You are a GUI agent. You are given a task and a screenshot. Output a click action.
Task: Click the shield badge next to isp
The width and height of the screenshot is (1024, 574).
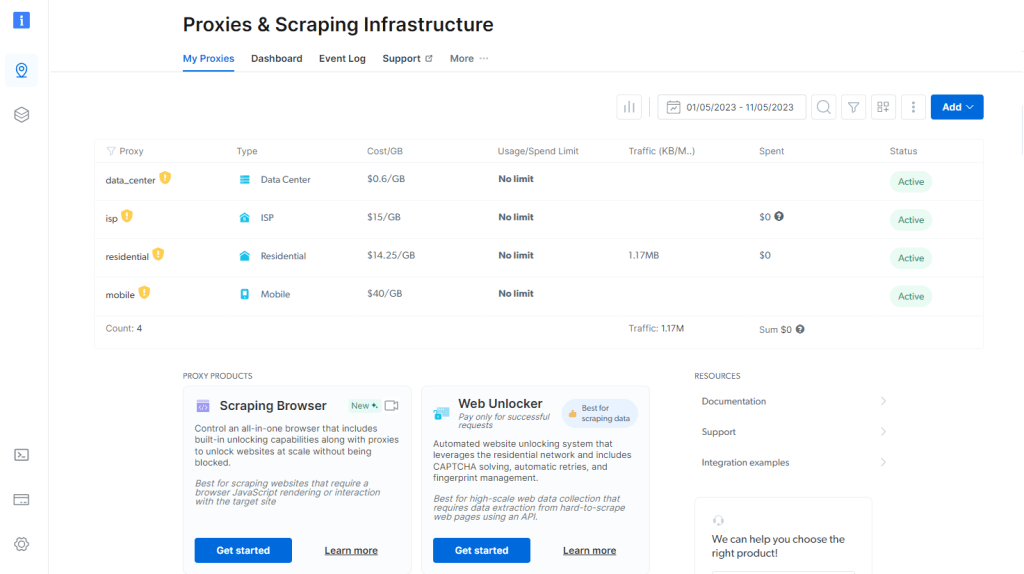[x=127, y=216]
